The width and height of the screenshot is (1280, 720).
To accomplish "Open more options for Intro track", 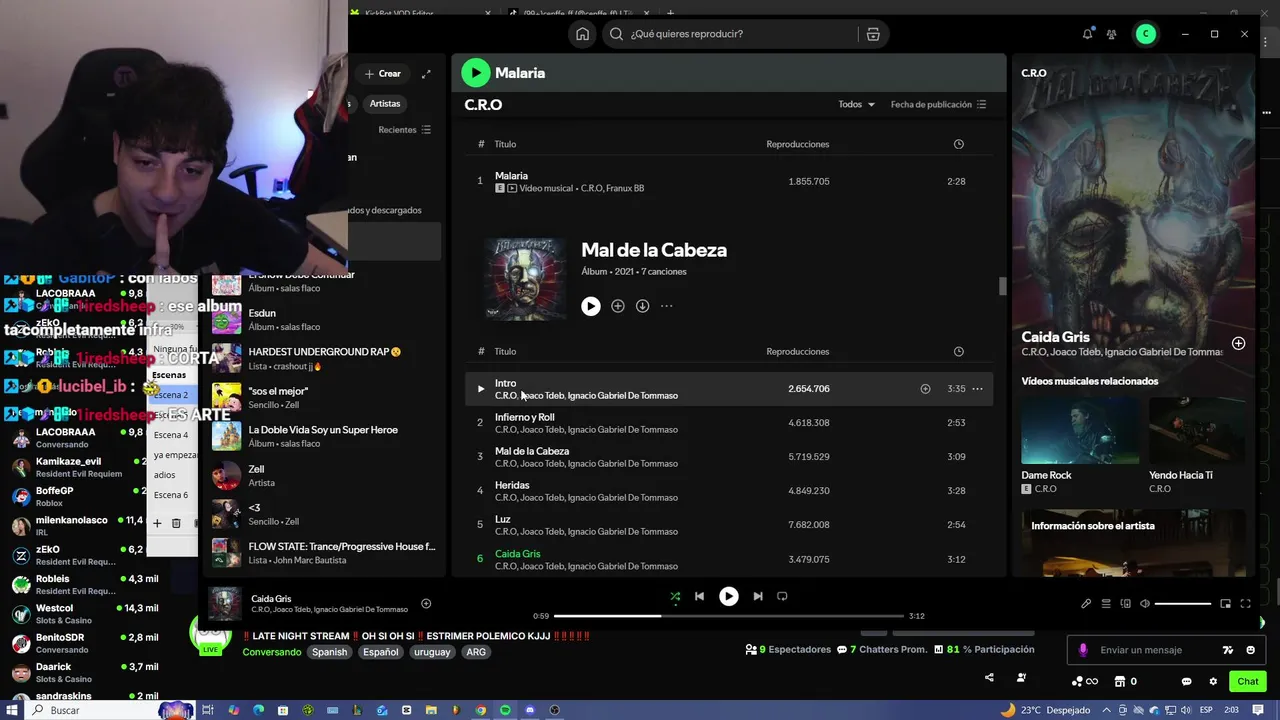I will click(x=977, y=389).
